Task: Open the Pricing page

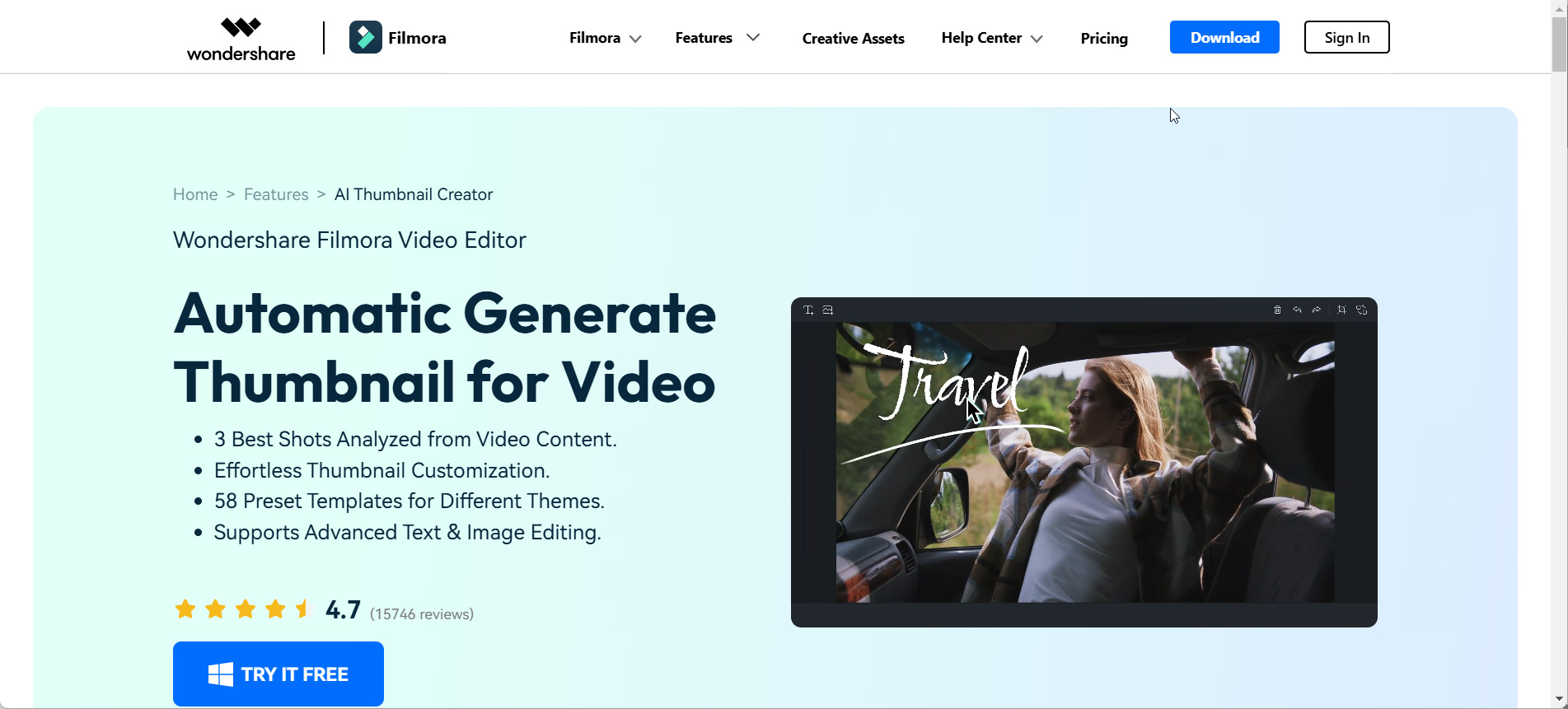Action: pyautogui.click(x=1104, y=38)
